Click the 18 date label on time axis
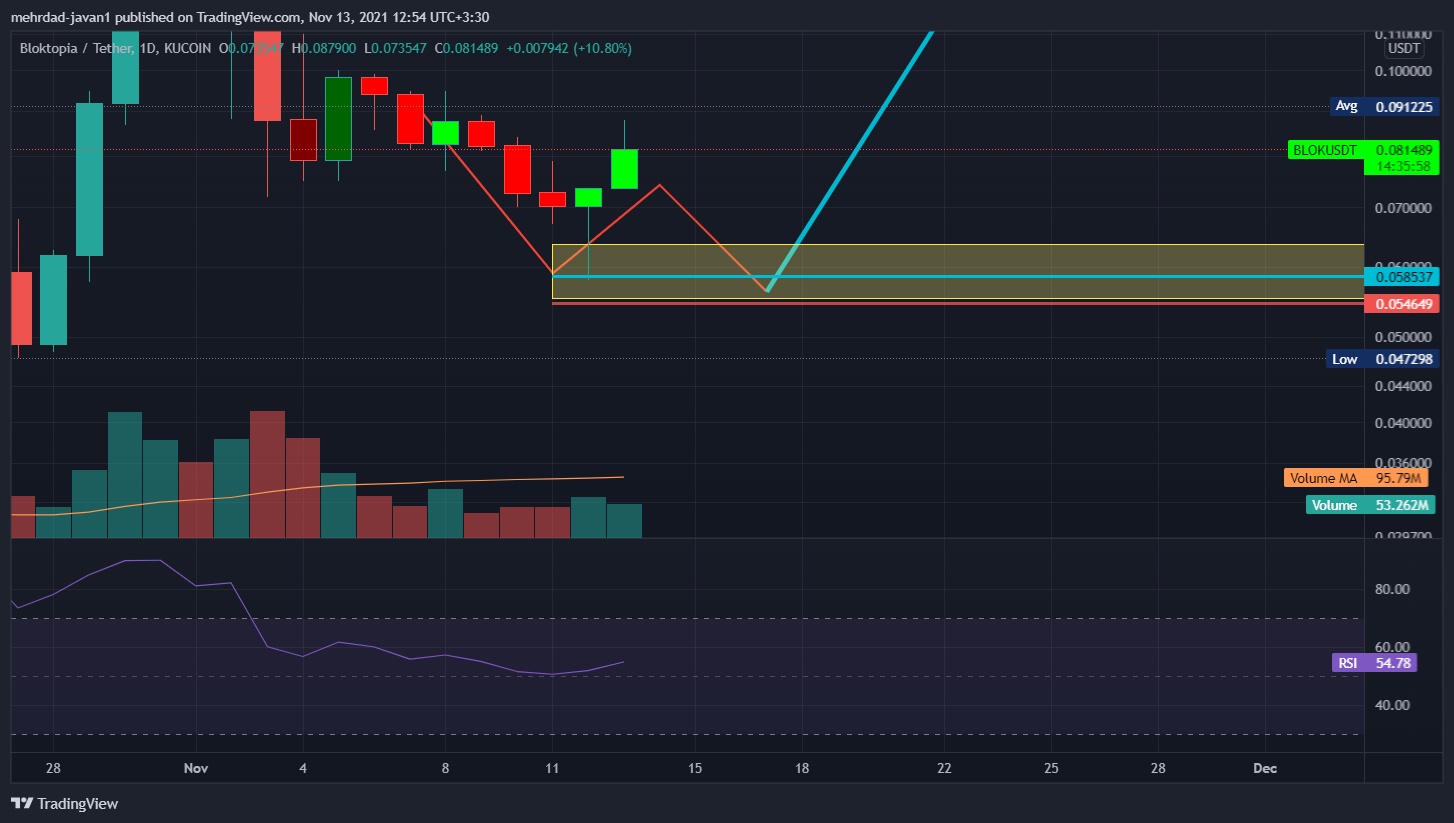 pos(802,768)
